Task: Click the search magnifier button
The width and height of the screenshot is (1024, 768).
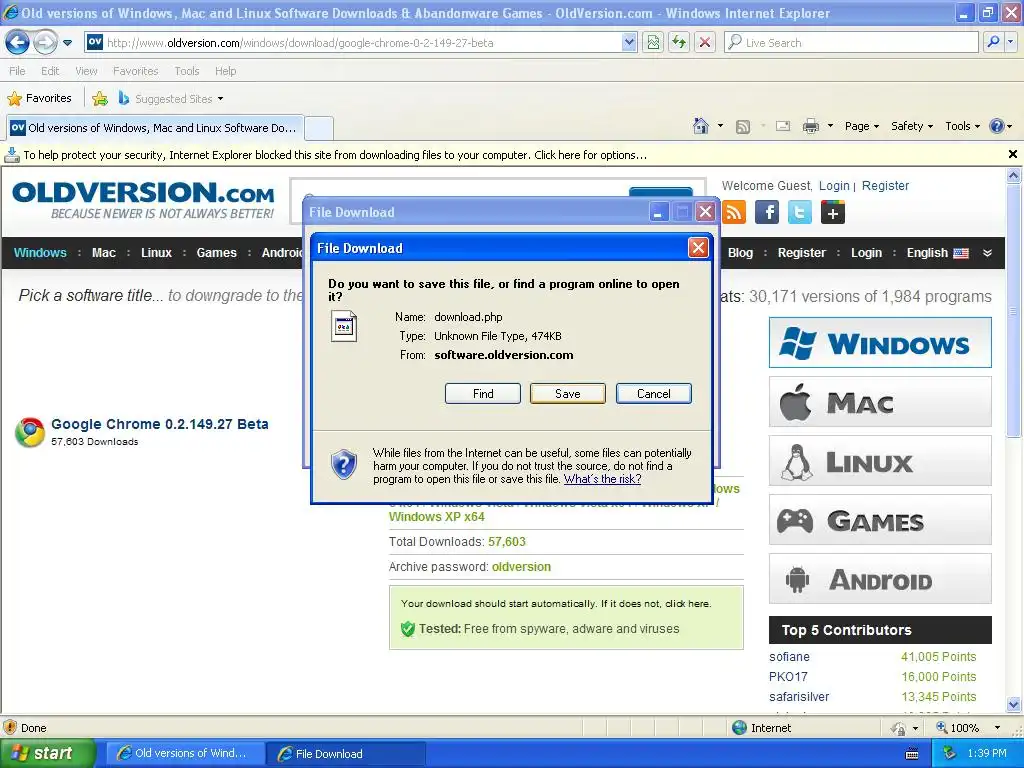Action: click(993, 43)
